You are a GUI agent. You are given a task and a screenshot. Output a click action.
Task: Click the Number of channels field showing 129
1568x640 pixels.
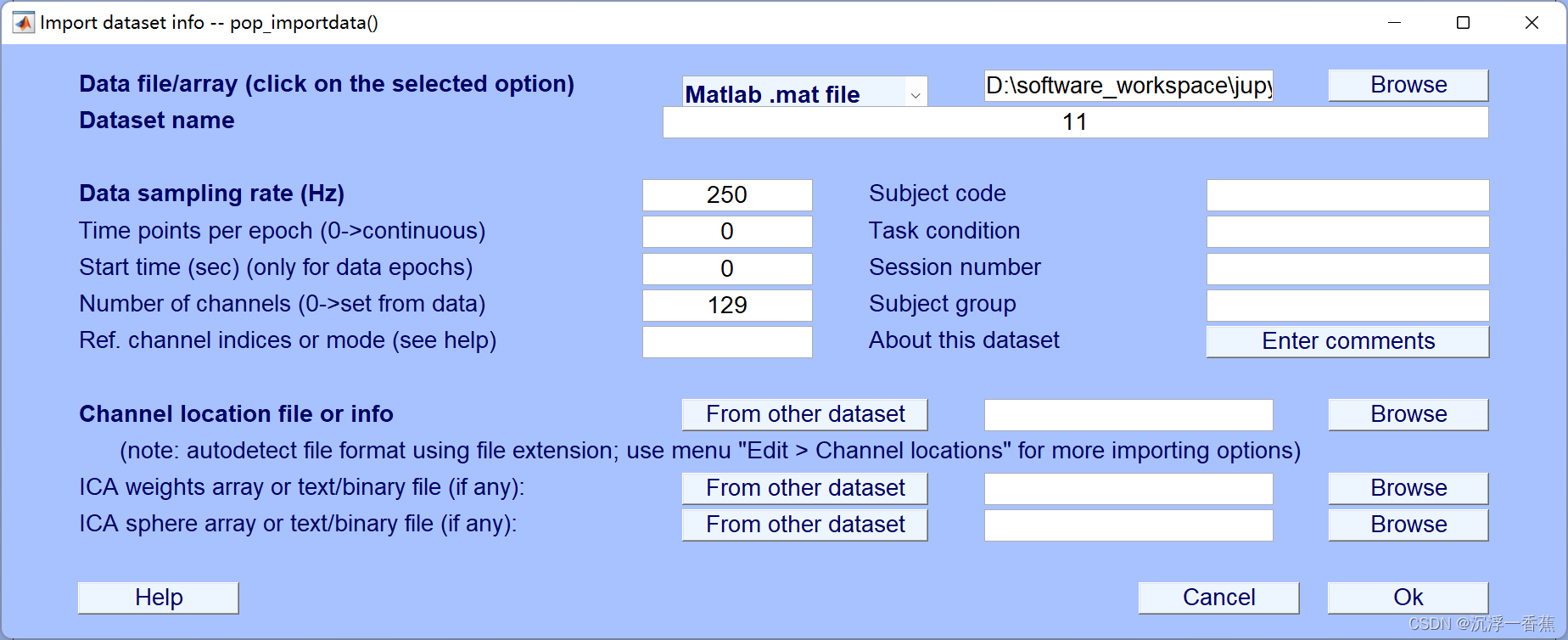[727, 306]
